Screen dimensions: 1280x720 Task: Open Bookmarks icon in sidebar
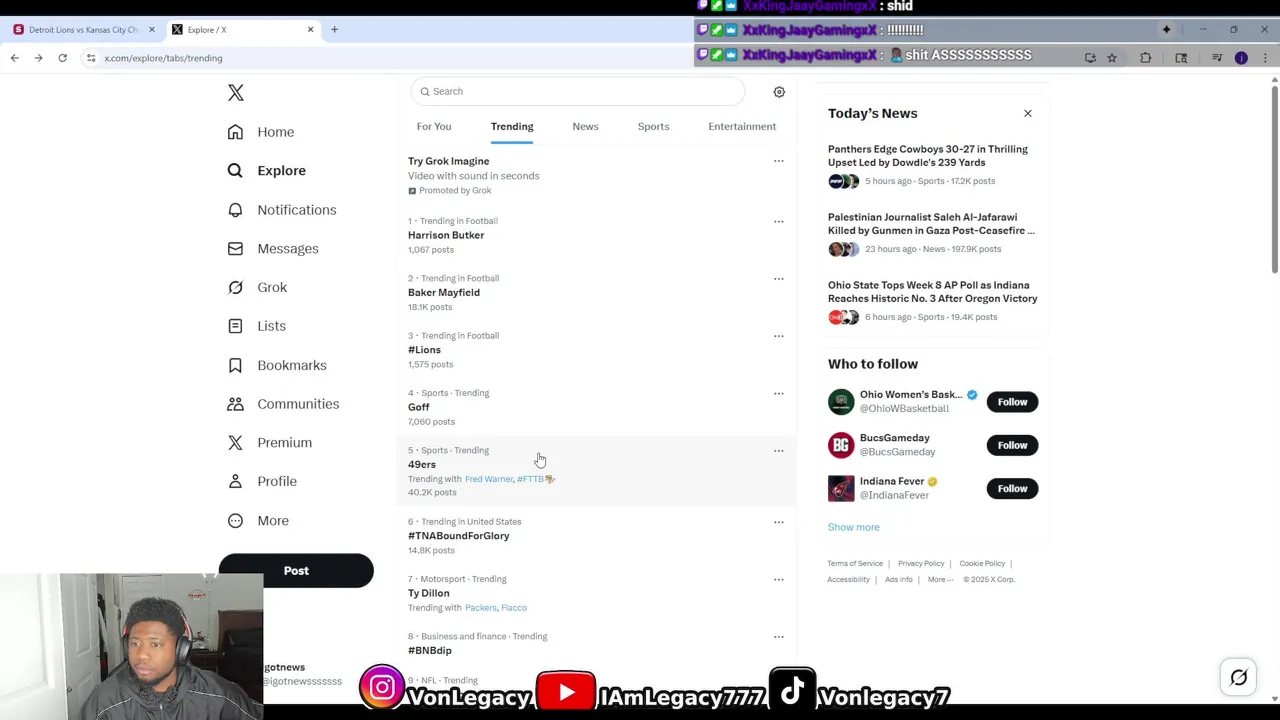pyautogui.click(x=235, y=365)
